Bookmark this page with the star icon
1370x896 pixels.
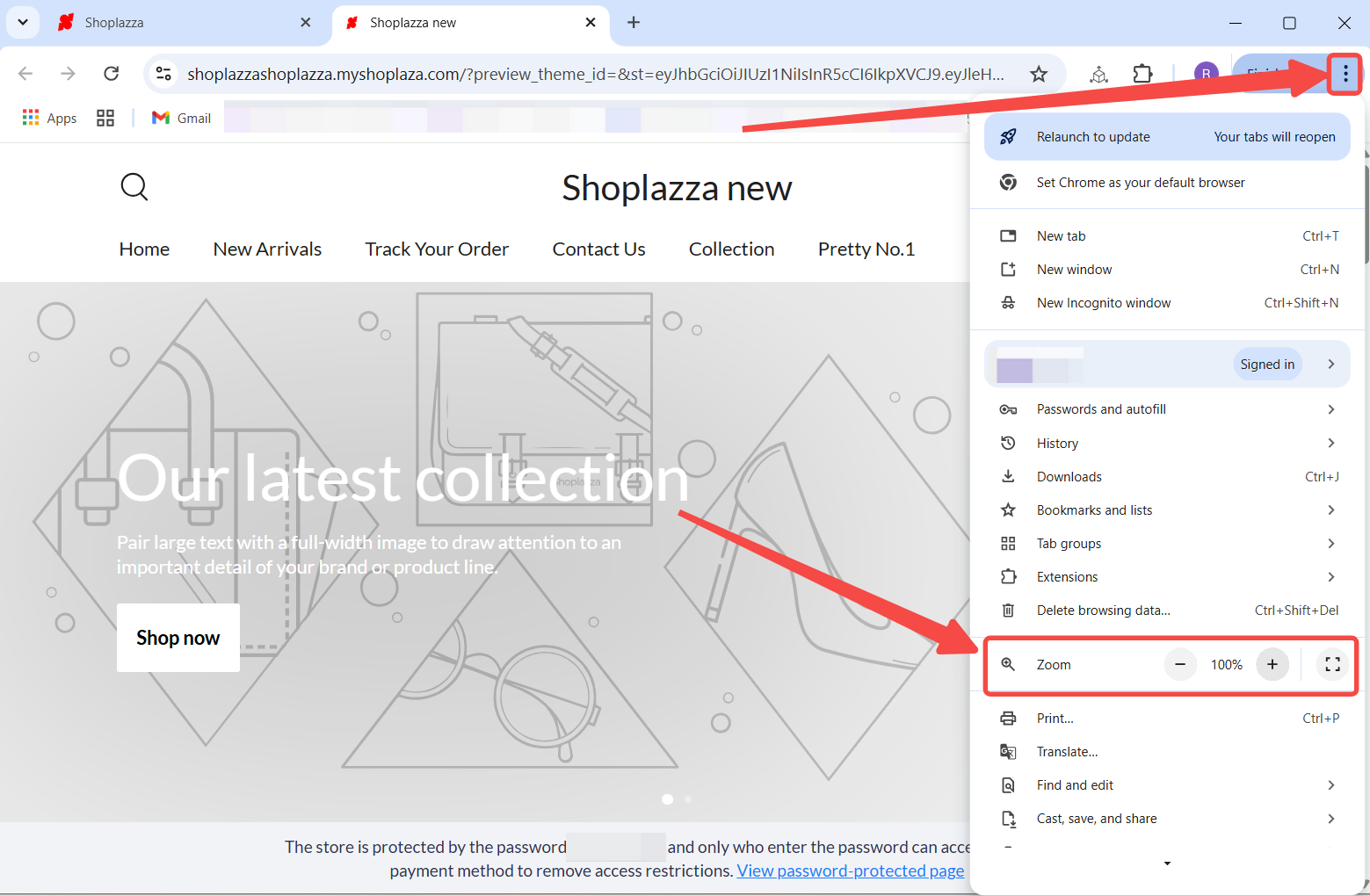[x=1039, y=74]
